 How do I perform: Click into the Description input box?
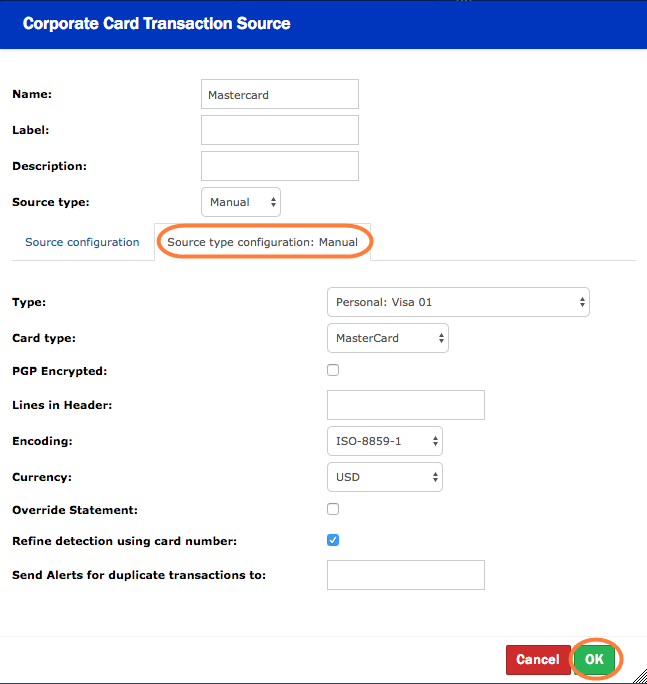pos(279,166)
